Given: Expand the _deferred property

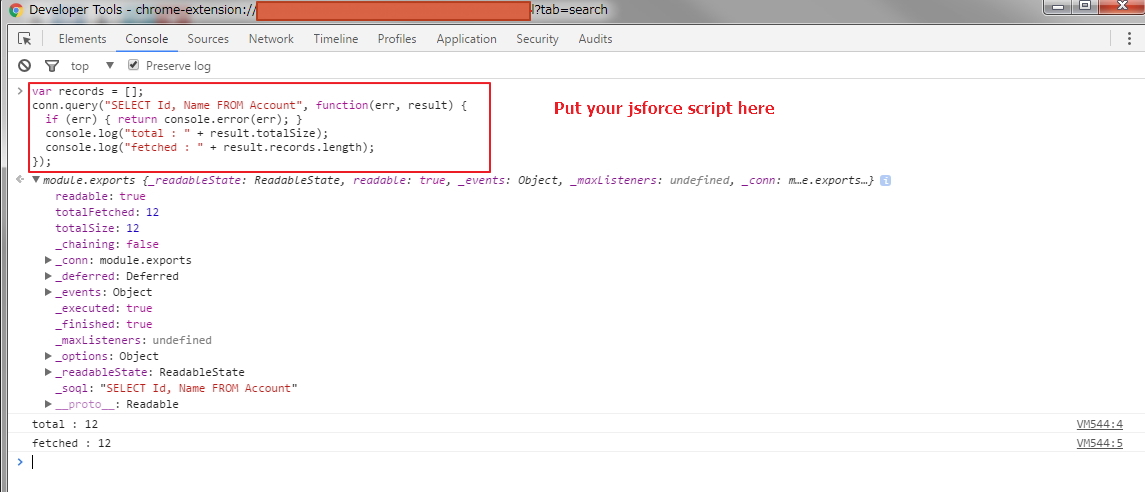Looking at the screenshot, I should pyautogui.click(x=48, y=276).
